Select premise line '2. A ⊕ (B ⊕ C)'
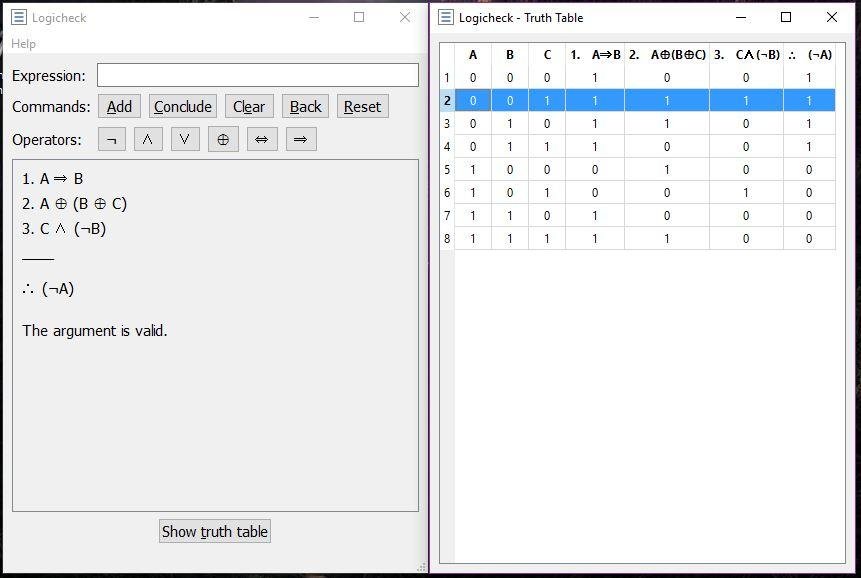This screenshot has width=861, height=578. [x=75, y=204]
